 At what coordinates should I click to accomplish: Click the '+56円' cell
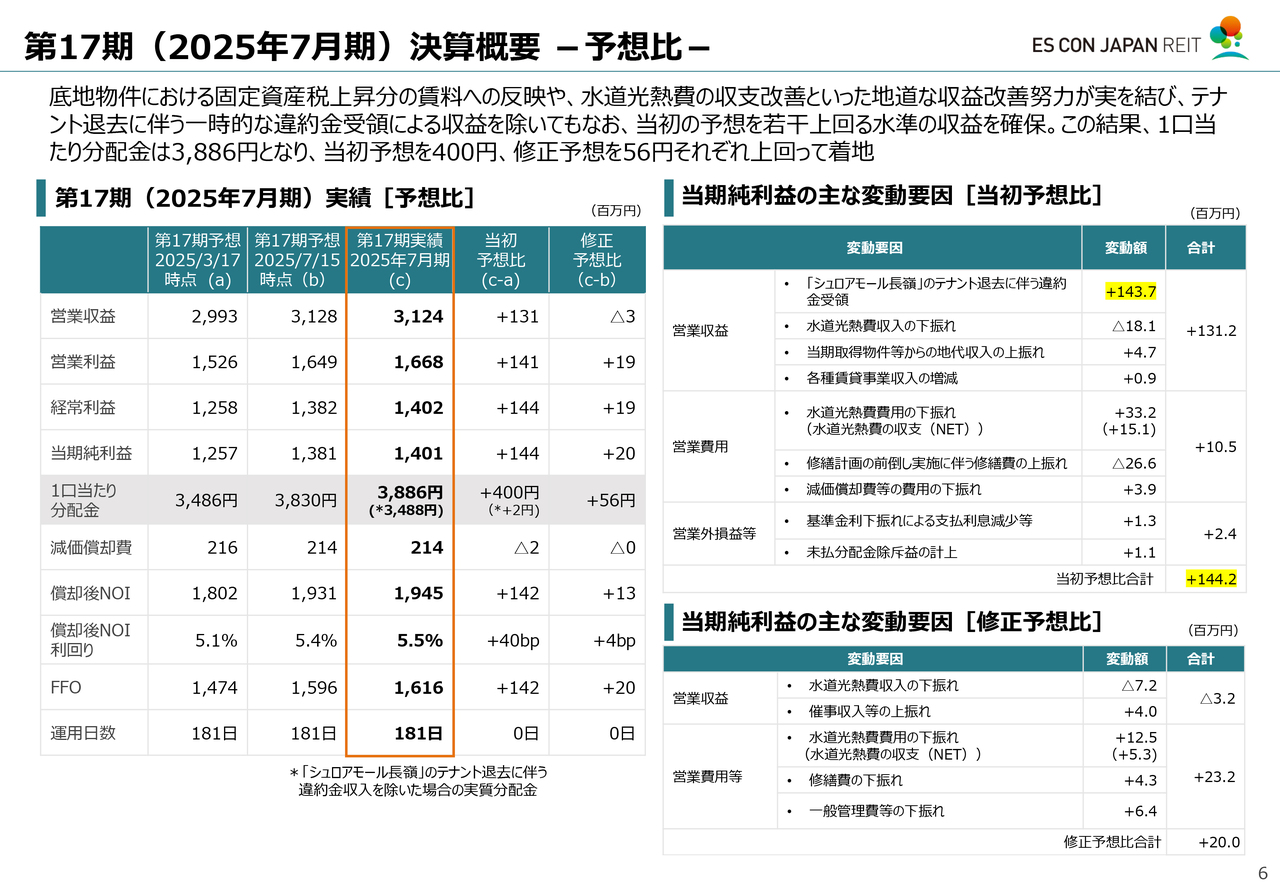click(610, 500)
